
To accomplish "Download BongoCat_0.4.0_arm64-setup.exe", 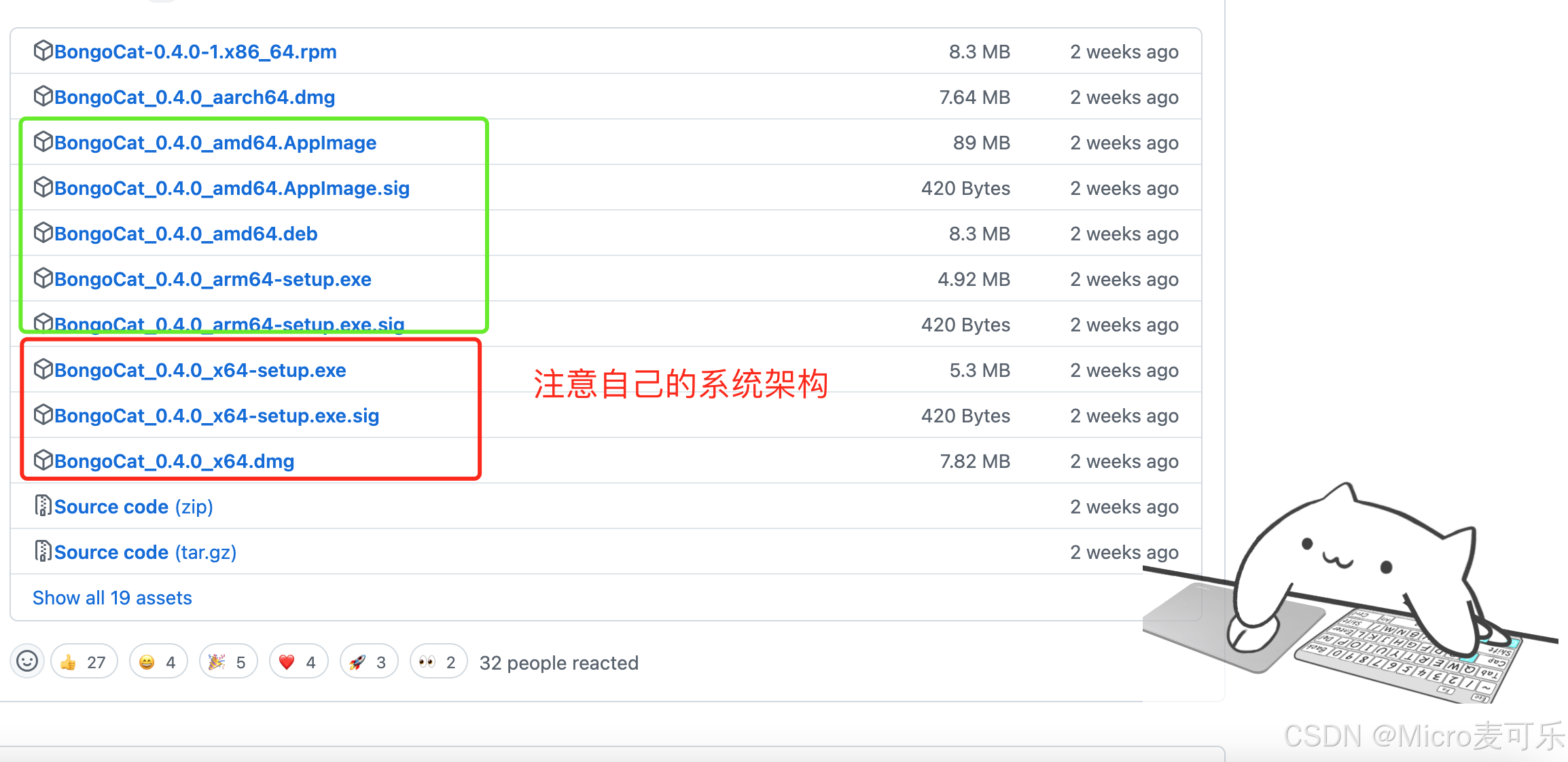I will (x=213, y=279).
